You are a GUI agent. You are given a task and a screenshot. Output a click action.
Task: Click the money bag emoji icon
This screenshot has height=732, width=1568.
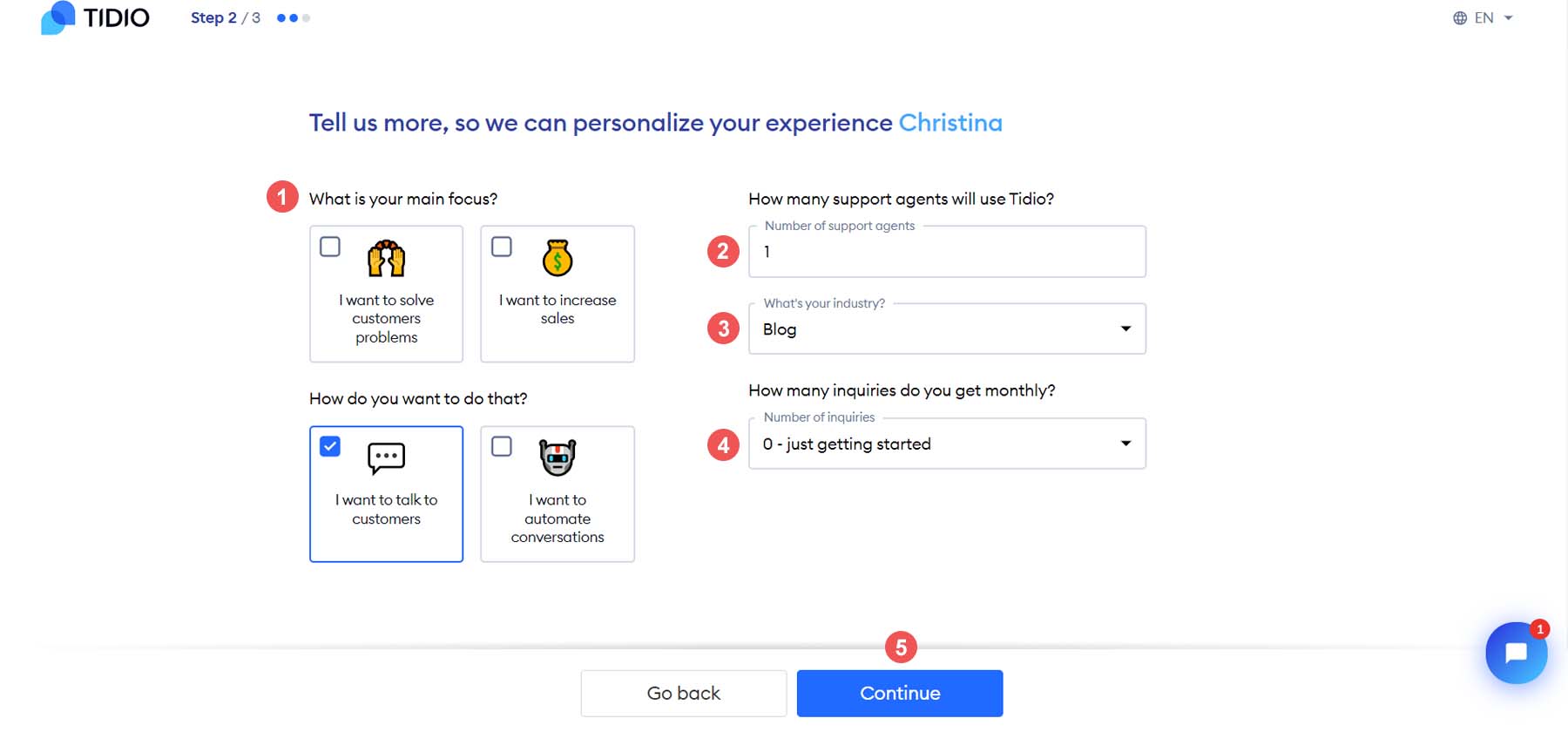[x=558, y=259]
